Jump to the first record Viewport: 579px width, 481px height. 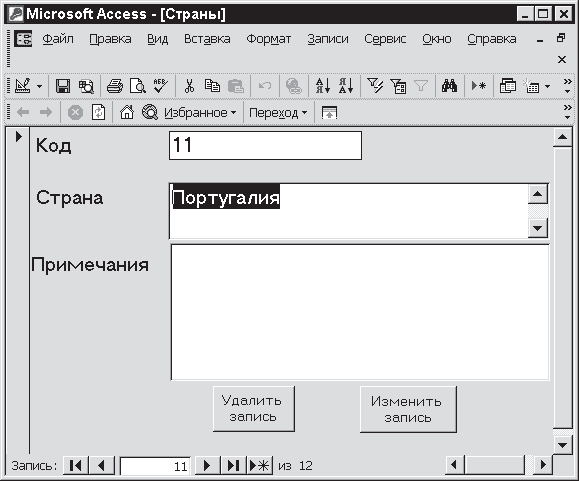pos(75,465)
